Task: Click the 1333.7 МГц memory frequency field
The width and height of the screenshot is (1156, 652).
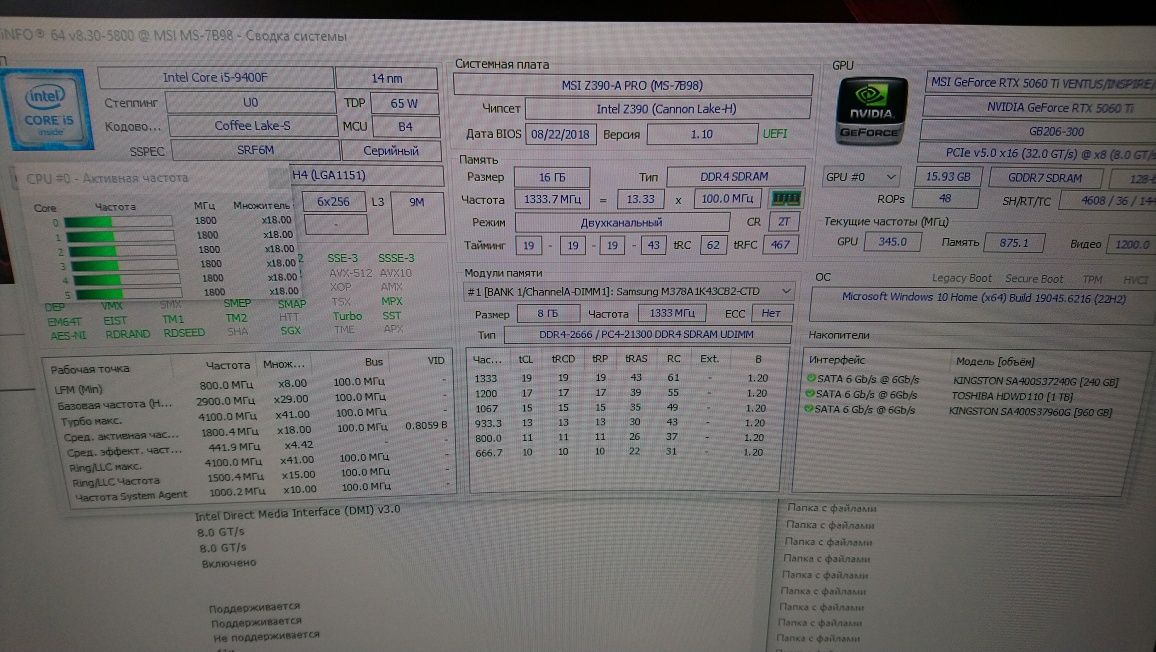Action: (552, 199)
